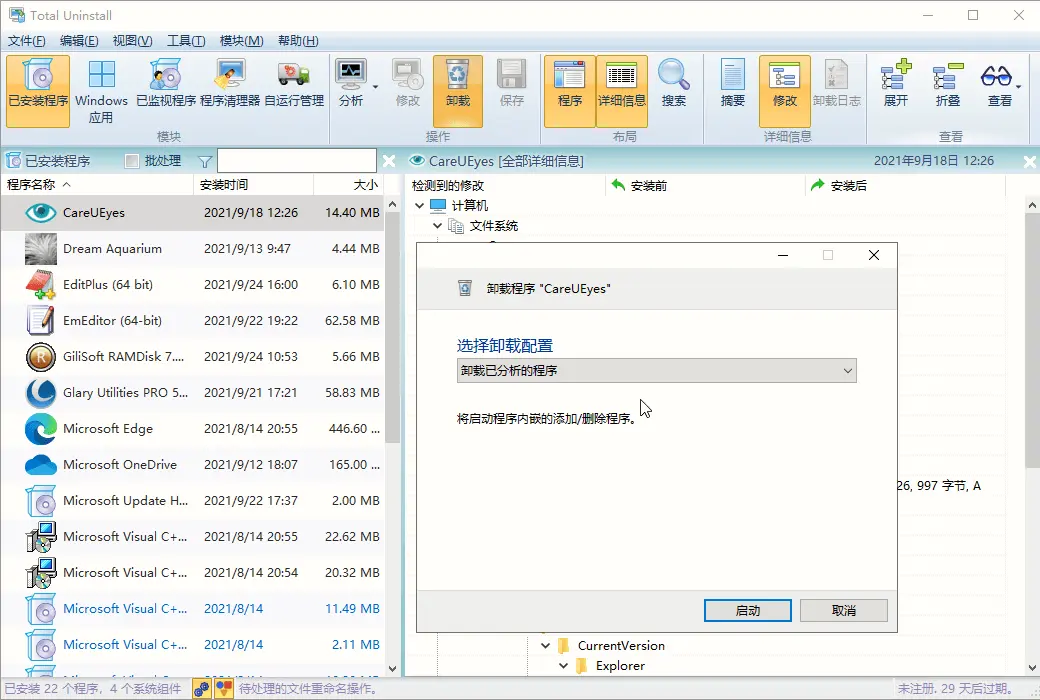Screen dimensions: 1040x700
Task: Select CareUEyes in program list
Action: [x=192, y=212]
